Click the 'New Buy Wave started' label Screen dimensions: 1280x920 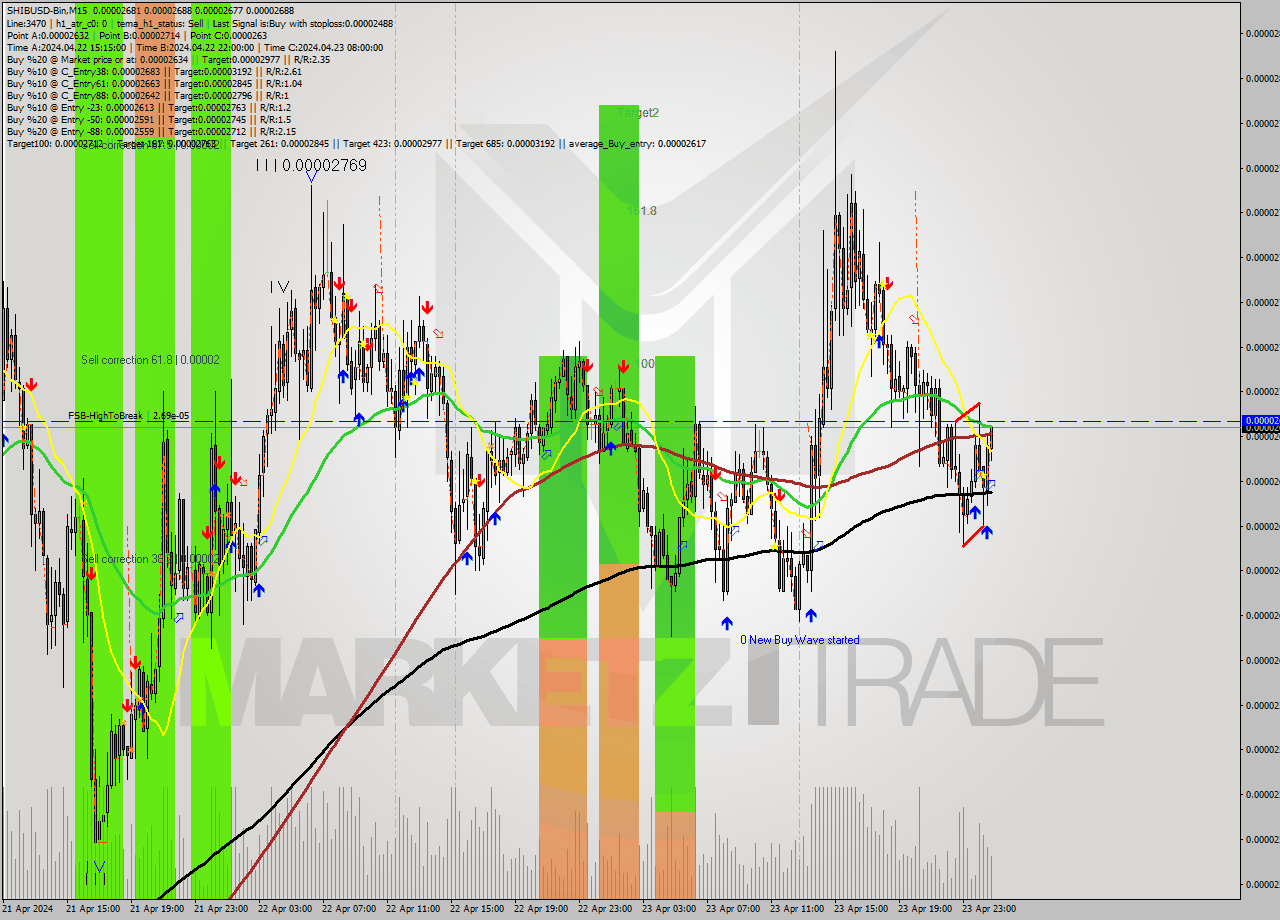pyautogui.click(x=803, y=640)
